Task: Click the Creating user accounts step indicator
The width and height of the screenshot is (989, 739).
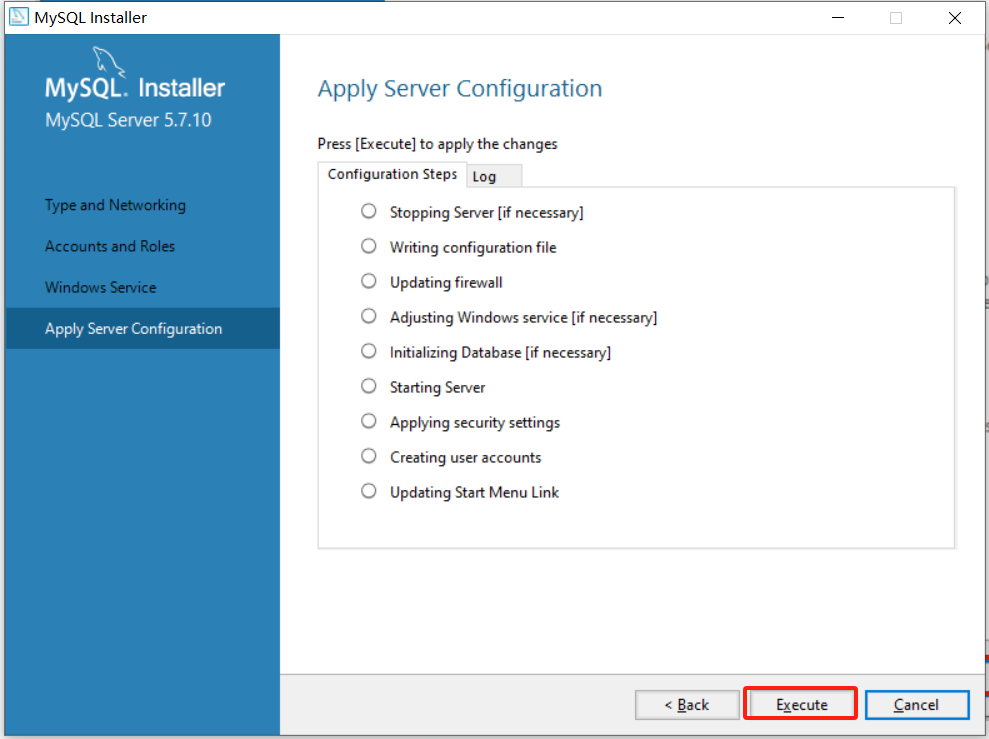Action: point(369,456)
